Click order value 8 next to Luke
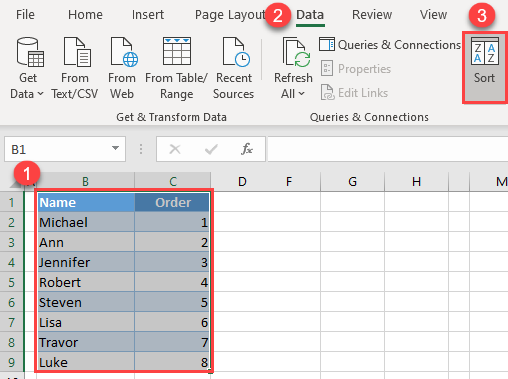 [172, 362]
